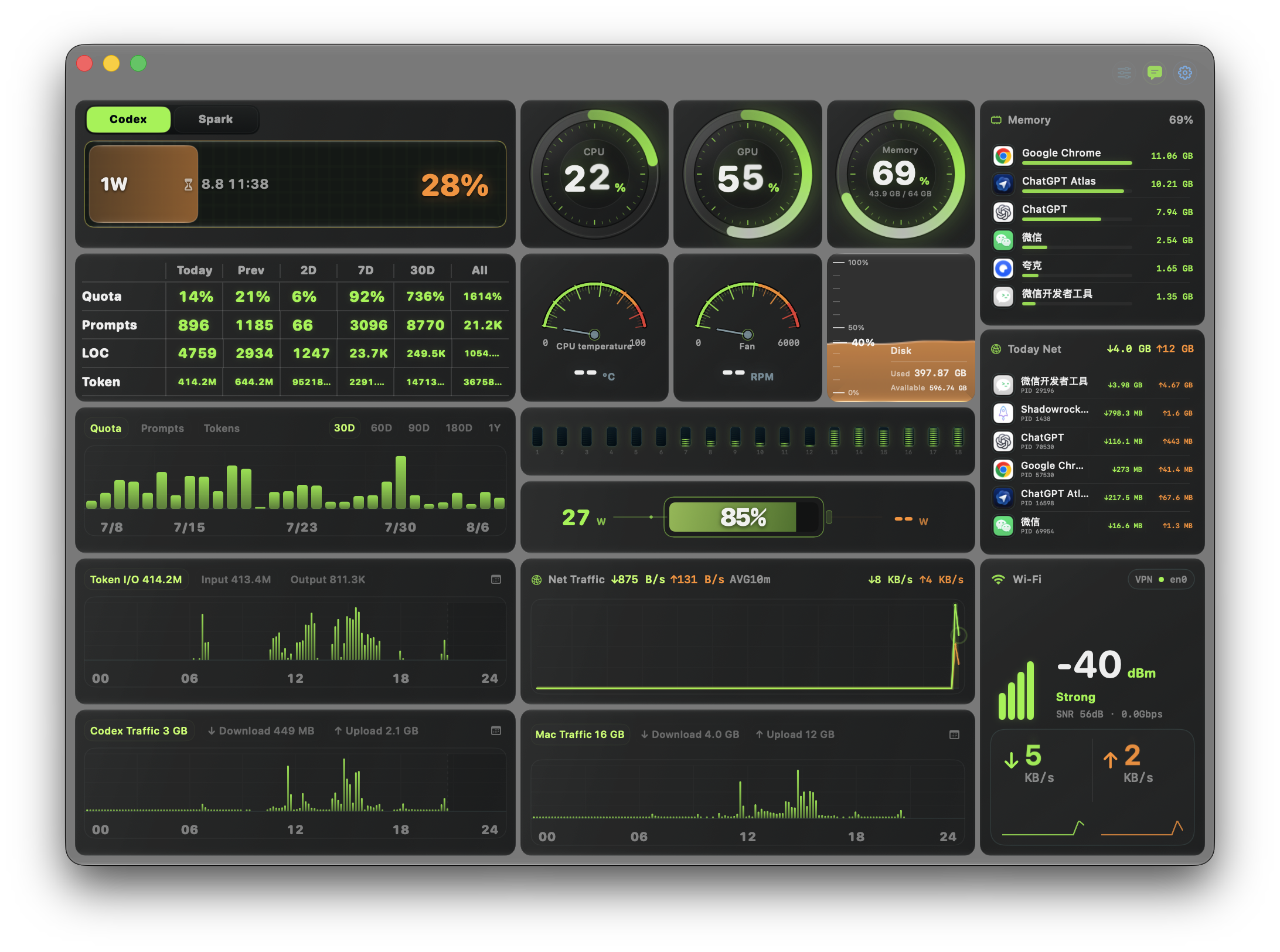This screenshot has width=1280, height=952.
Task: Open the settings gear icon
Action: 1184,73
